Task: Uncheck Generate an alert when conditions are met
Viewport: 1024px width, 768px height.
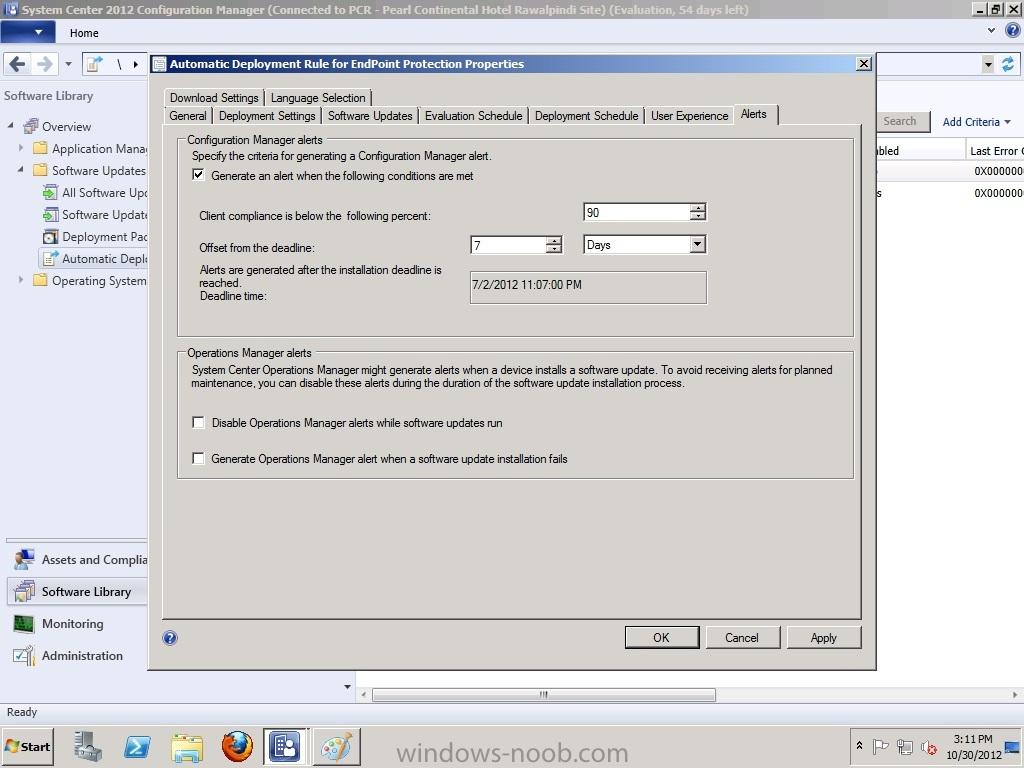Action: (x=198, y=175)
